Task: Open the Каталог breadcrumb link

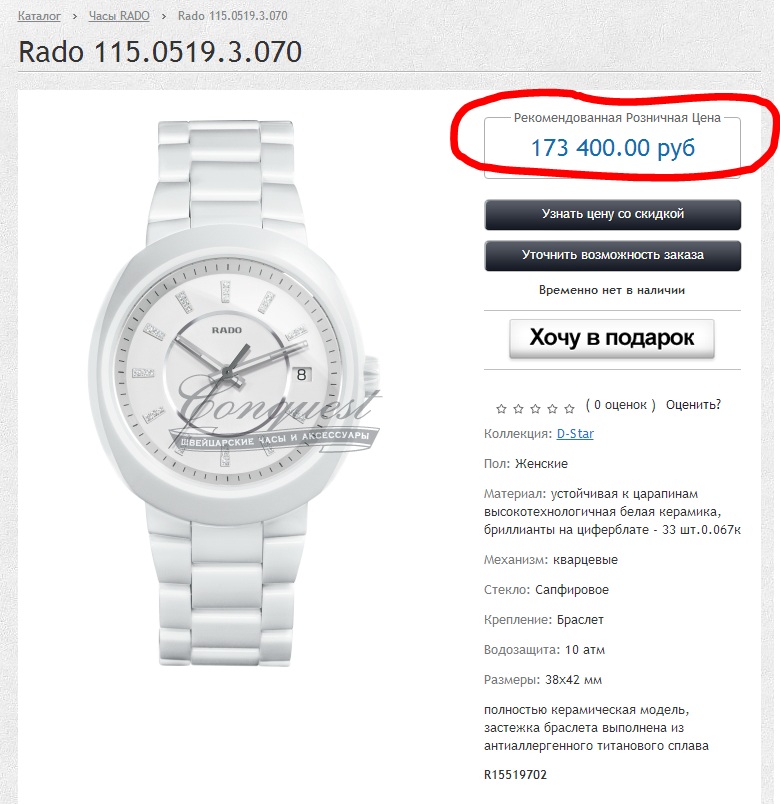Action: tap(39, 16)
